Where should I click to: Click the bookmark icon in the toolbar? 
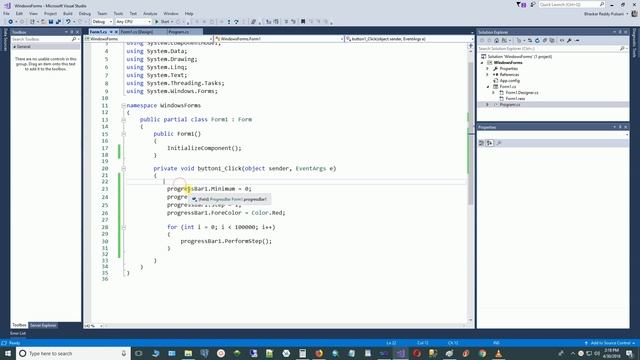[303, 22]
